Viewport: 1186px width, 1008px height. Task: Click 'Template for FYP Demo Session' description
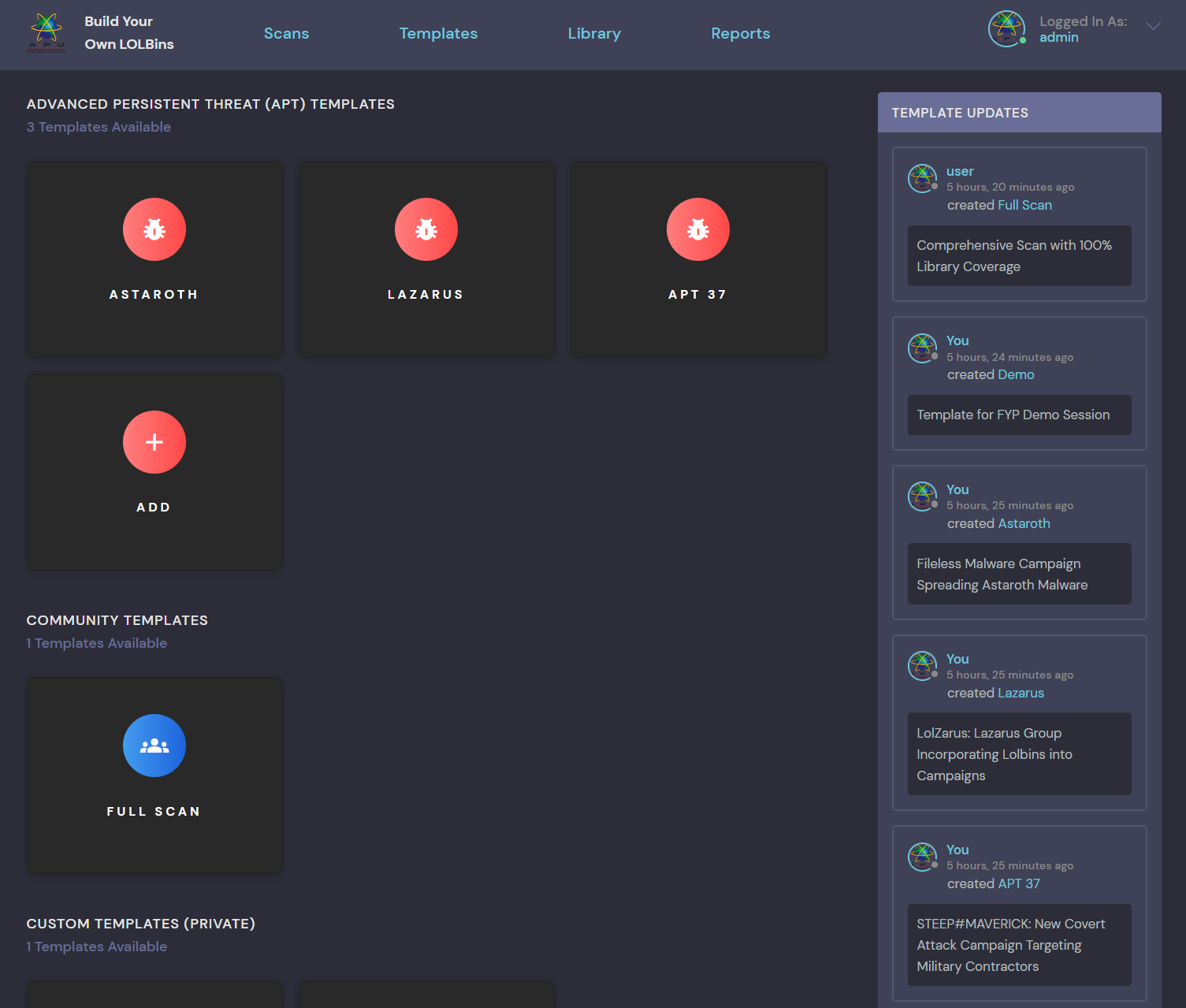(1019, 415)
